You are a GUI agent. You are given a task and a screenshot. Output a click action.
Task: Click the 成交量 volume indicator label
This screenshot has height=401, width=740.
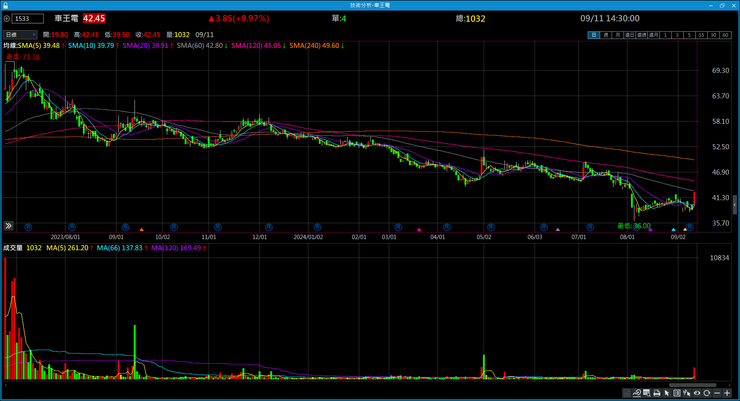tap(13, 247)
